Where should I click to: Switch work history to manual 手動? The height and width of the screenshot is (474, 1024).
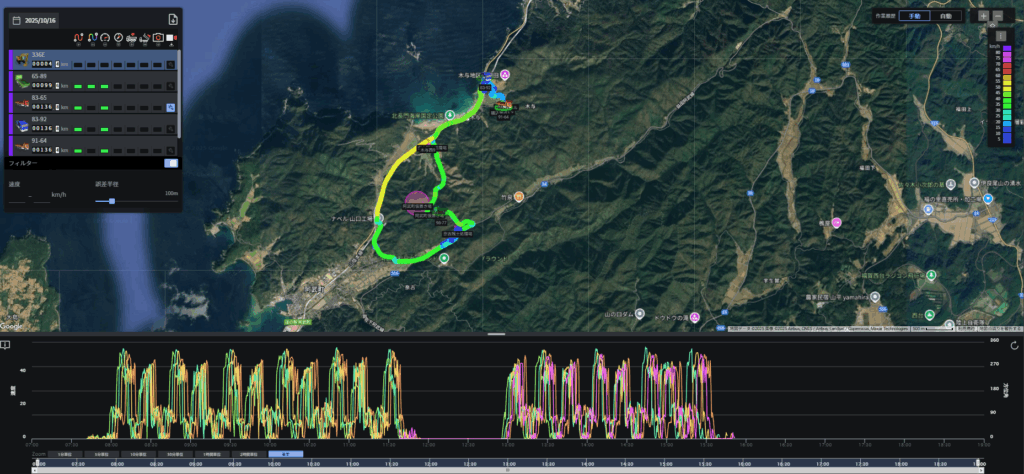point(913,16)
